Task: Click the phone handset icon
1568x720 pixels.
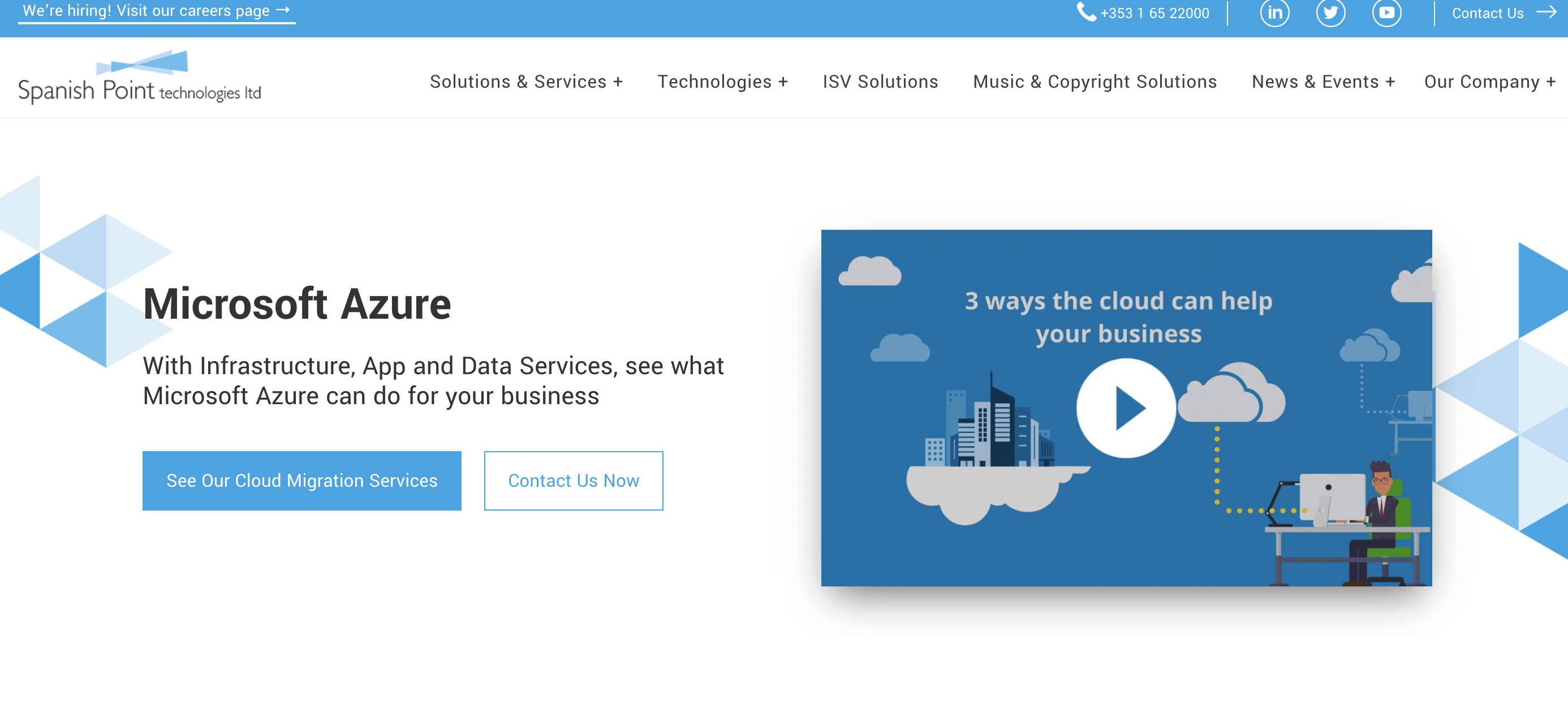Action: point(1086,11)
